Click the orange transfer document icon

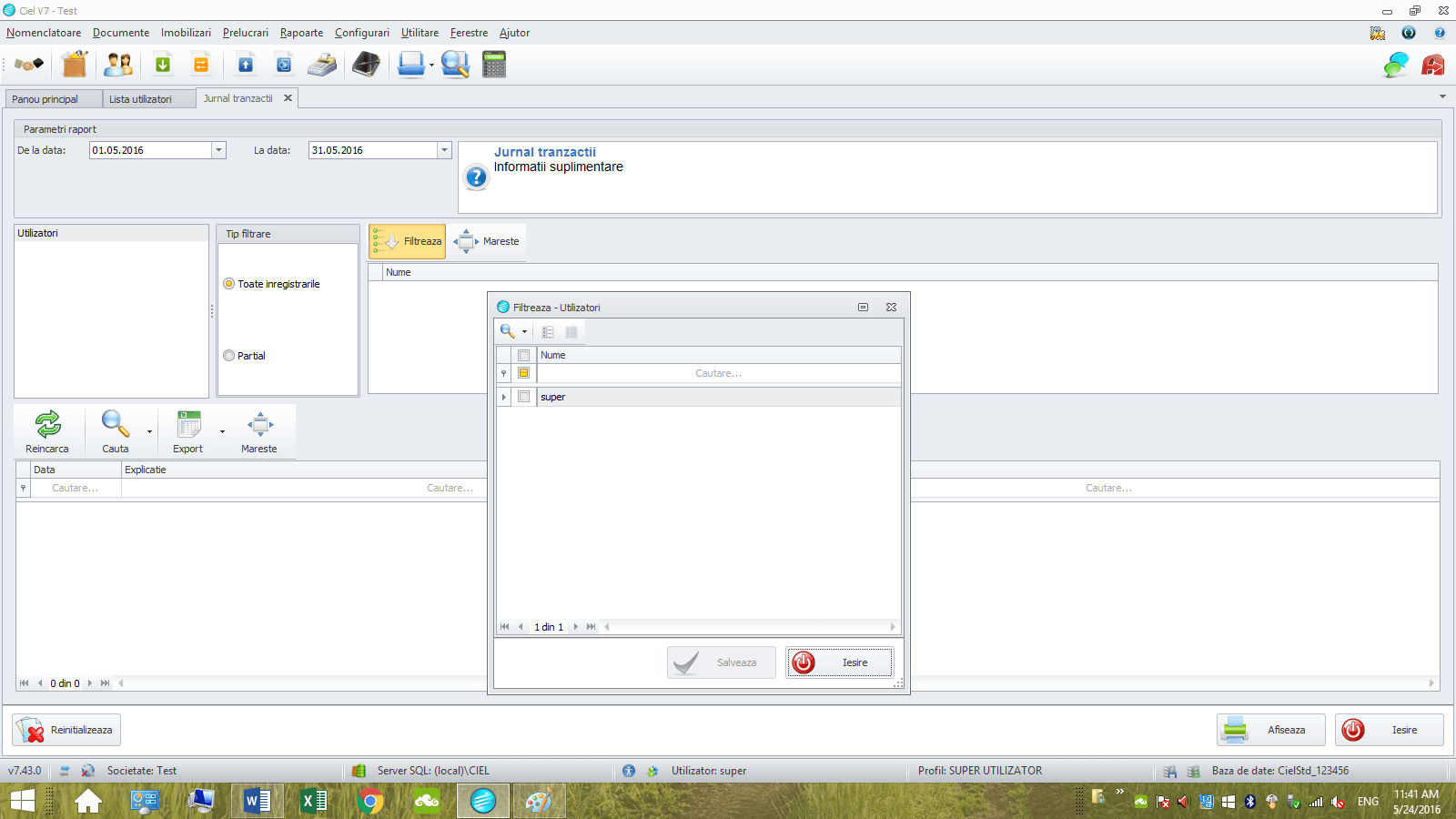tap(201, 65)
